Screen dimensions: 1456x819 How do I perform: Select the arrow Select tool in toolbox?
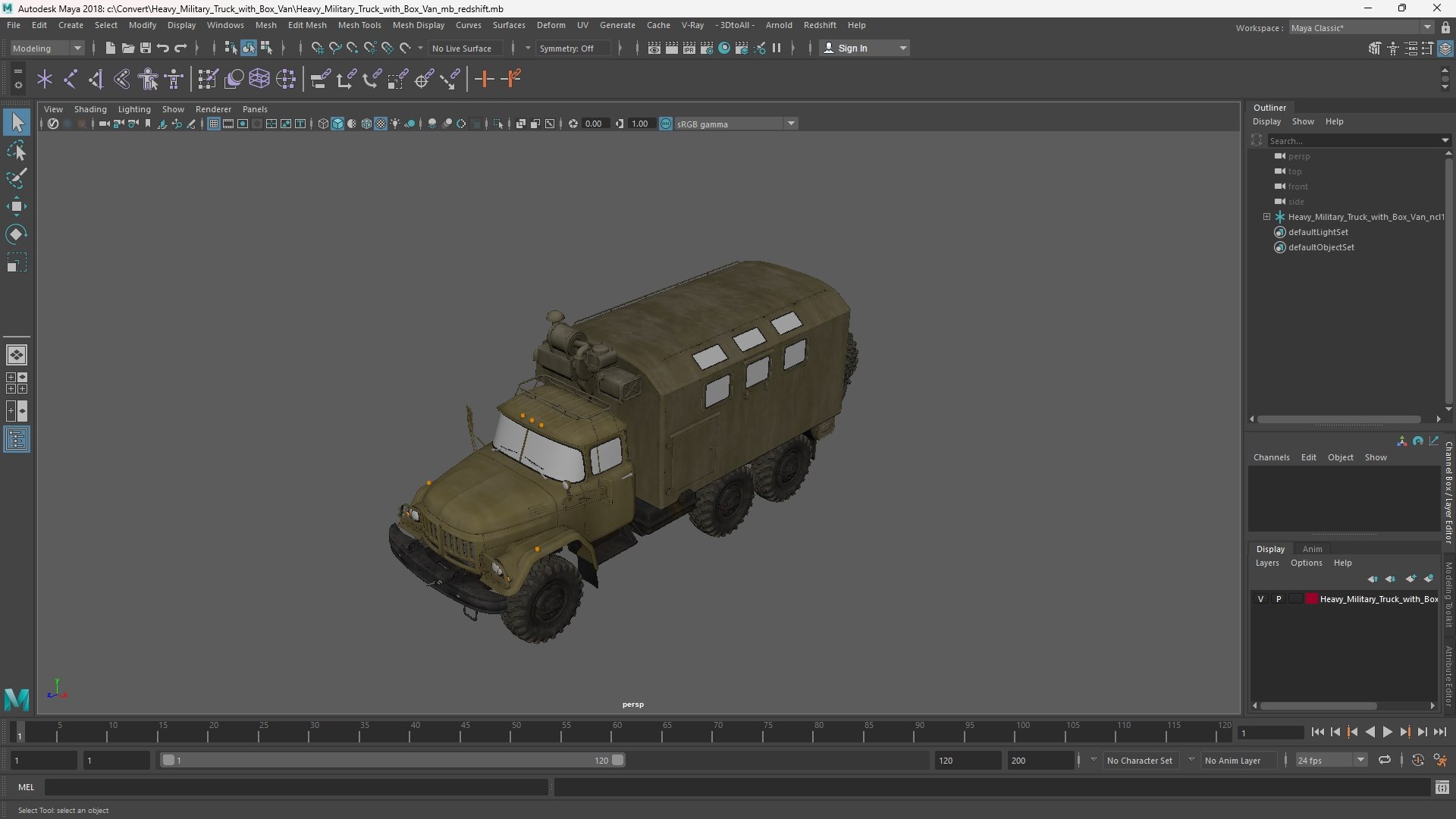17,122
